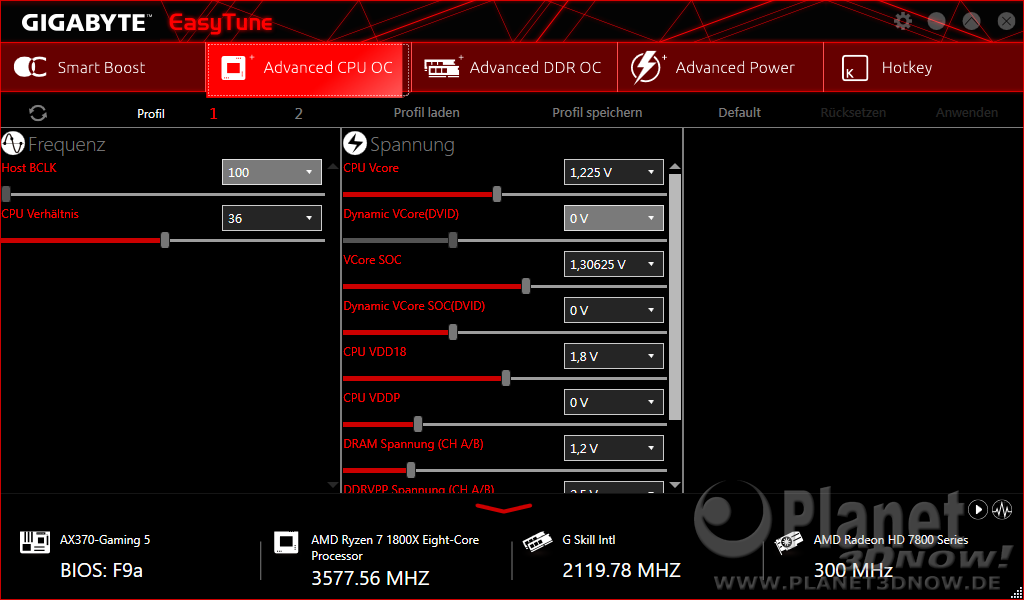
Task: Open the Dynamic VCore SOC(DVID) dropdown
Action: pos(614,310)
